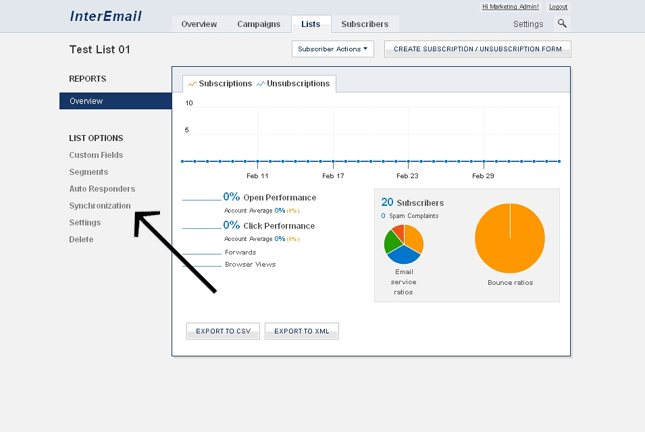Switch to the Campaigns tab
645x432 pixels.
click(258, 24)
